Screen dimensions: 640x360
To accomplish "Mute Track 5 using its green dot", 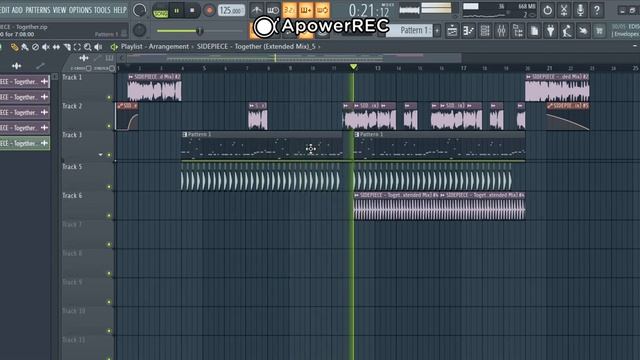I will pyautogui.click(x=109, y=187).
